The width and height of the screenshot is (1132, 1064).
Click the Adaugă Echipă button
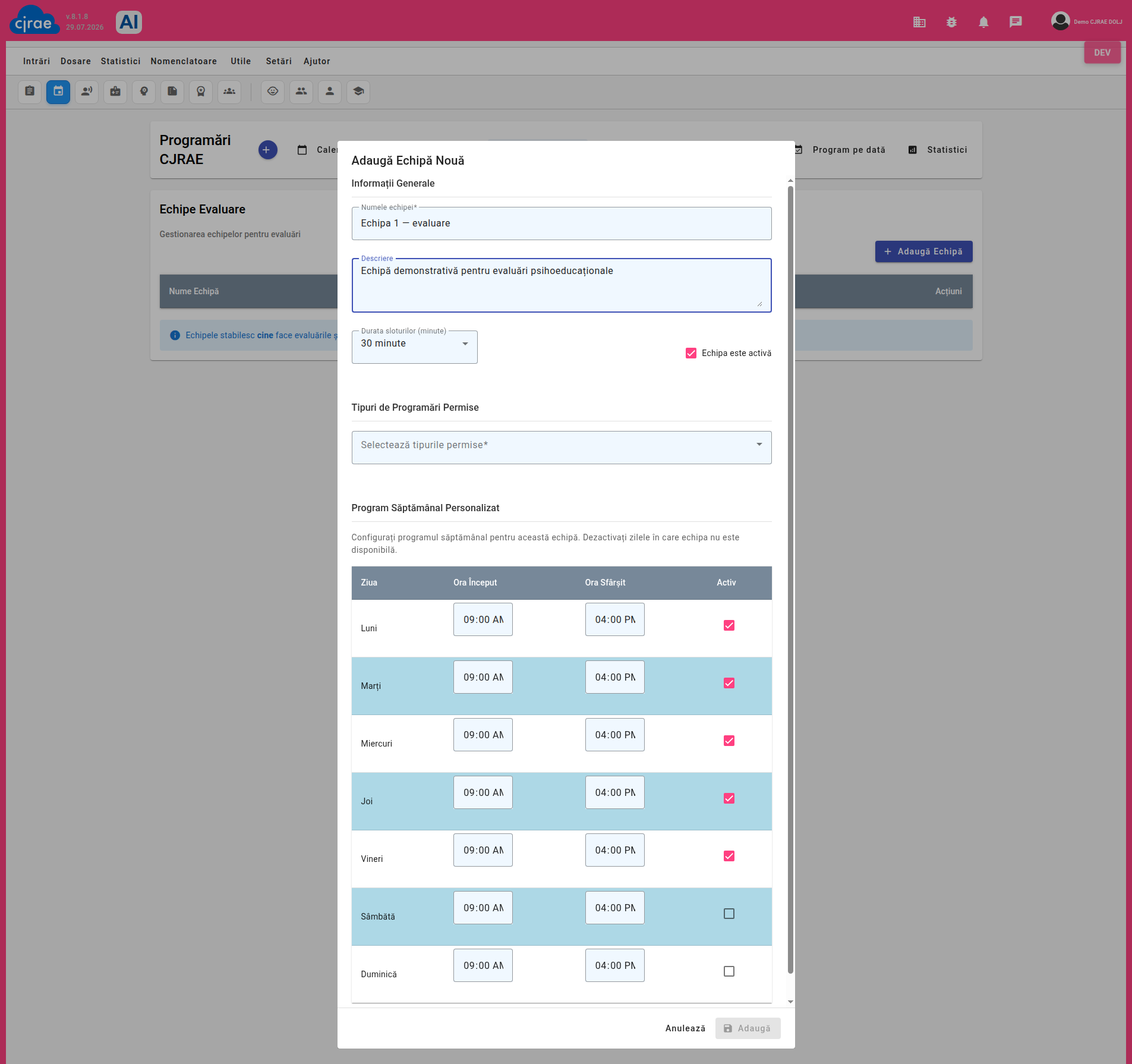pos(923,251)
